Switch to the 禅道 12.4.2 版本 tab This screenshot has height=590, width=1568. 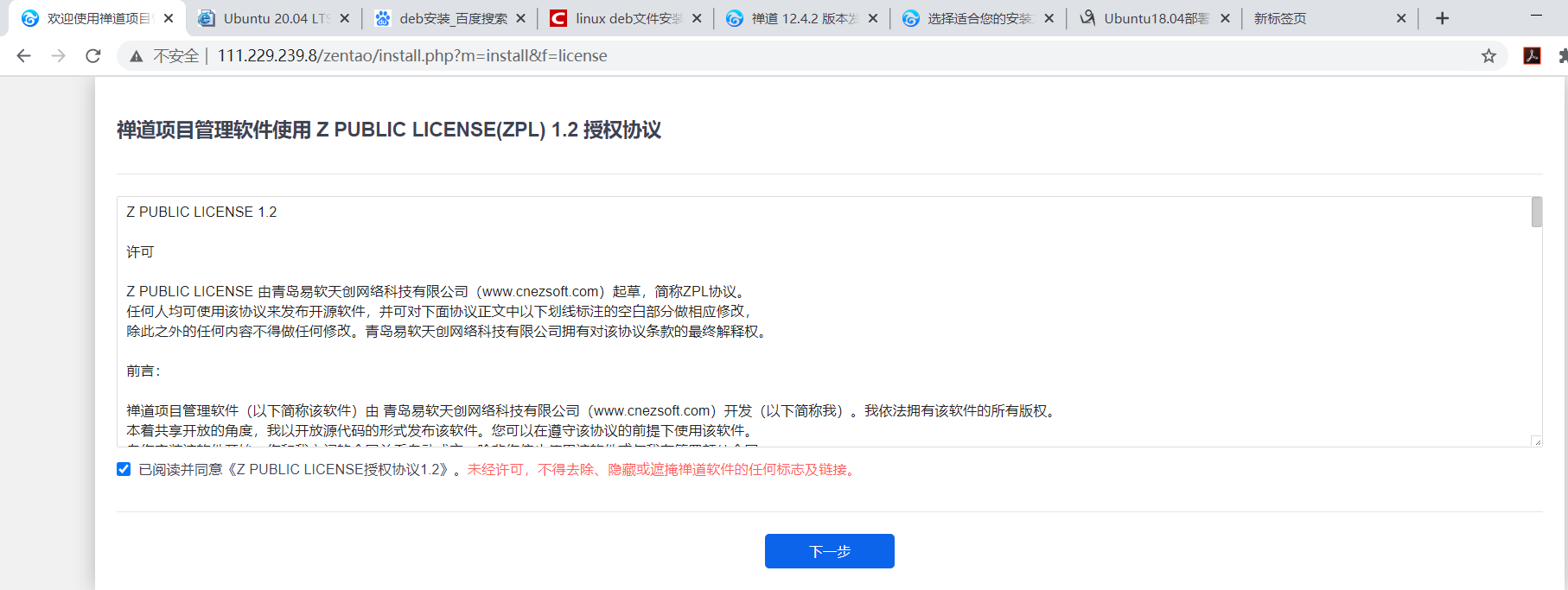point(802,18)
